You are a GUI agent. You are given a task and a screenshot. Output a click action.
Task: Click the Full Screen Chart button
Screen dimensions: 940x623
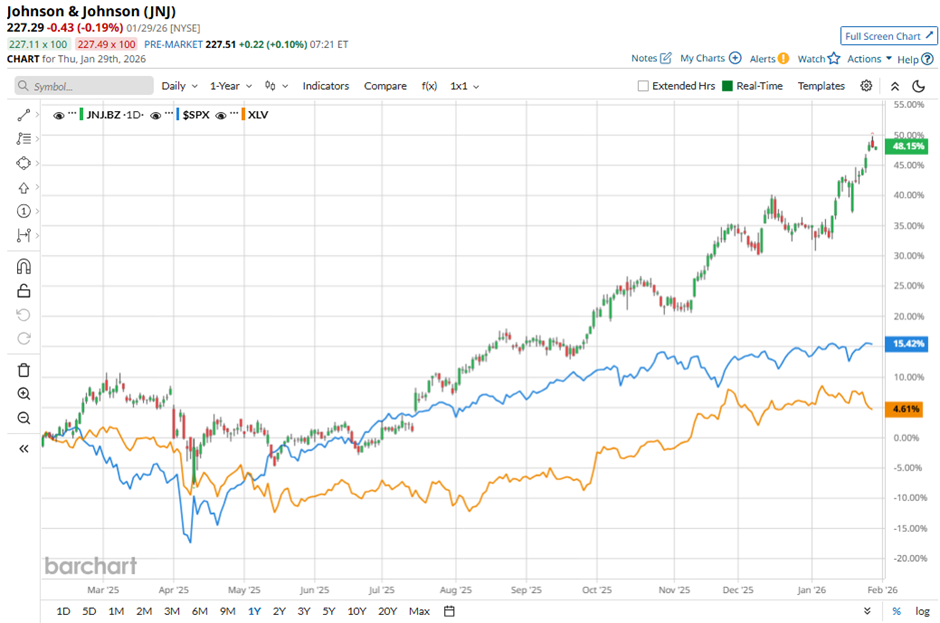click(x=889, y=36)
